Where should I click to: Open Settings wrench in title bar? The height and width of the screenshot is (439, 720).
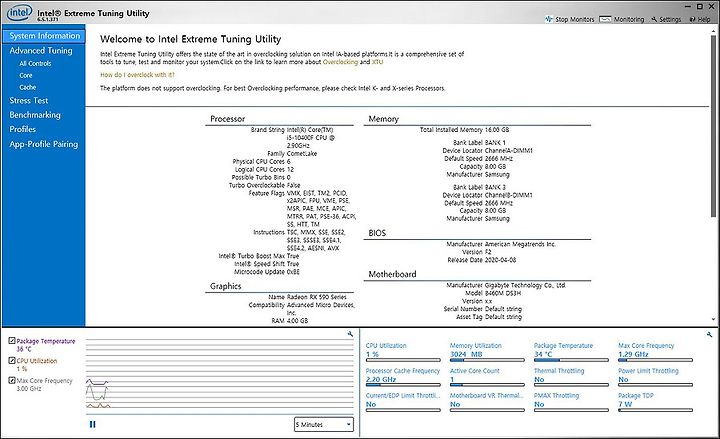click(654, 19)
